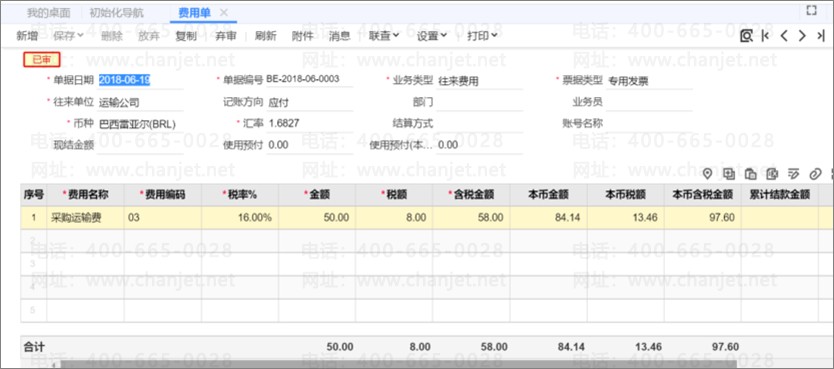Viewport: 834px width, 369px height.
Task: Click the 放弃 toolbar button
Action: [148, 36]
